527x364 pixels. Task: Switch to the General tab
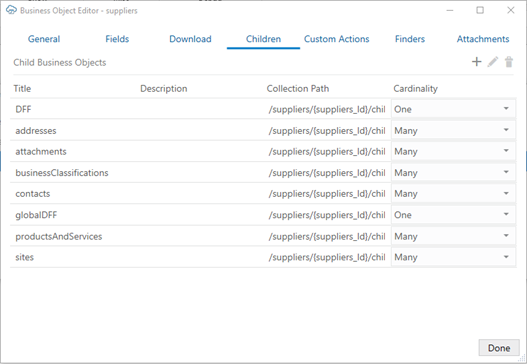tap(44, 39)
